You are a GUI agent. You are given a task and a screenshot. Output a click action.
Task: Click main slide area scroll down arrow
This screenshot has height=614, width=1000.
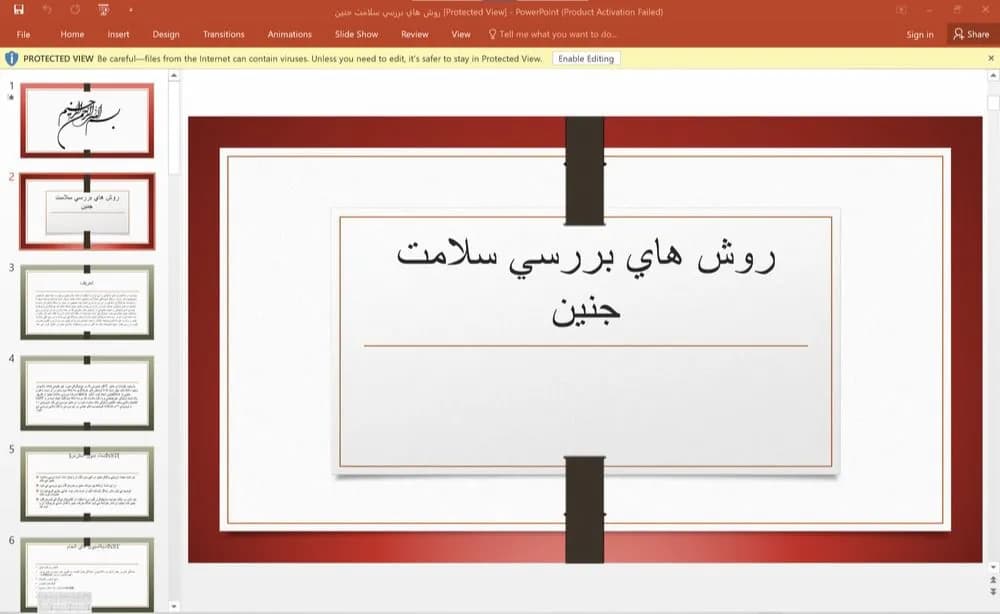[992, 567]
